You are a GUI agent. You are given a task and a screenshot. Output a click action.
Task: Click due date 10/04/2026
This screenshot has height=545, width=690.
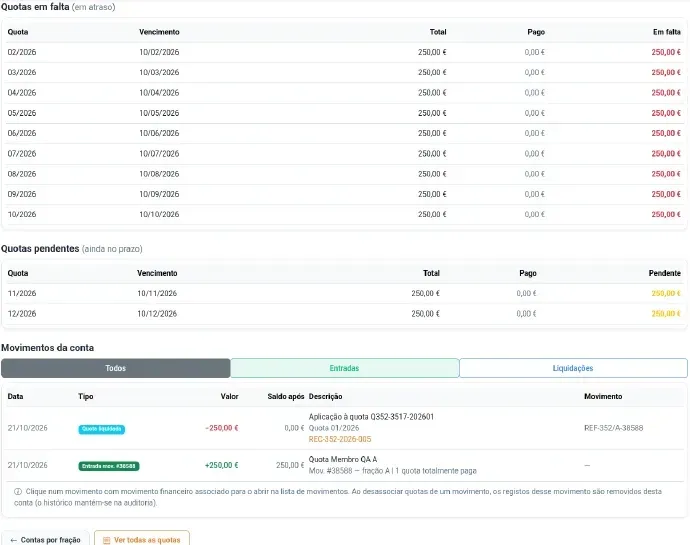[159, 93]
